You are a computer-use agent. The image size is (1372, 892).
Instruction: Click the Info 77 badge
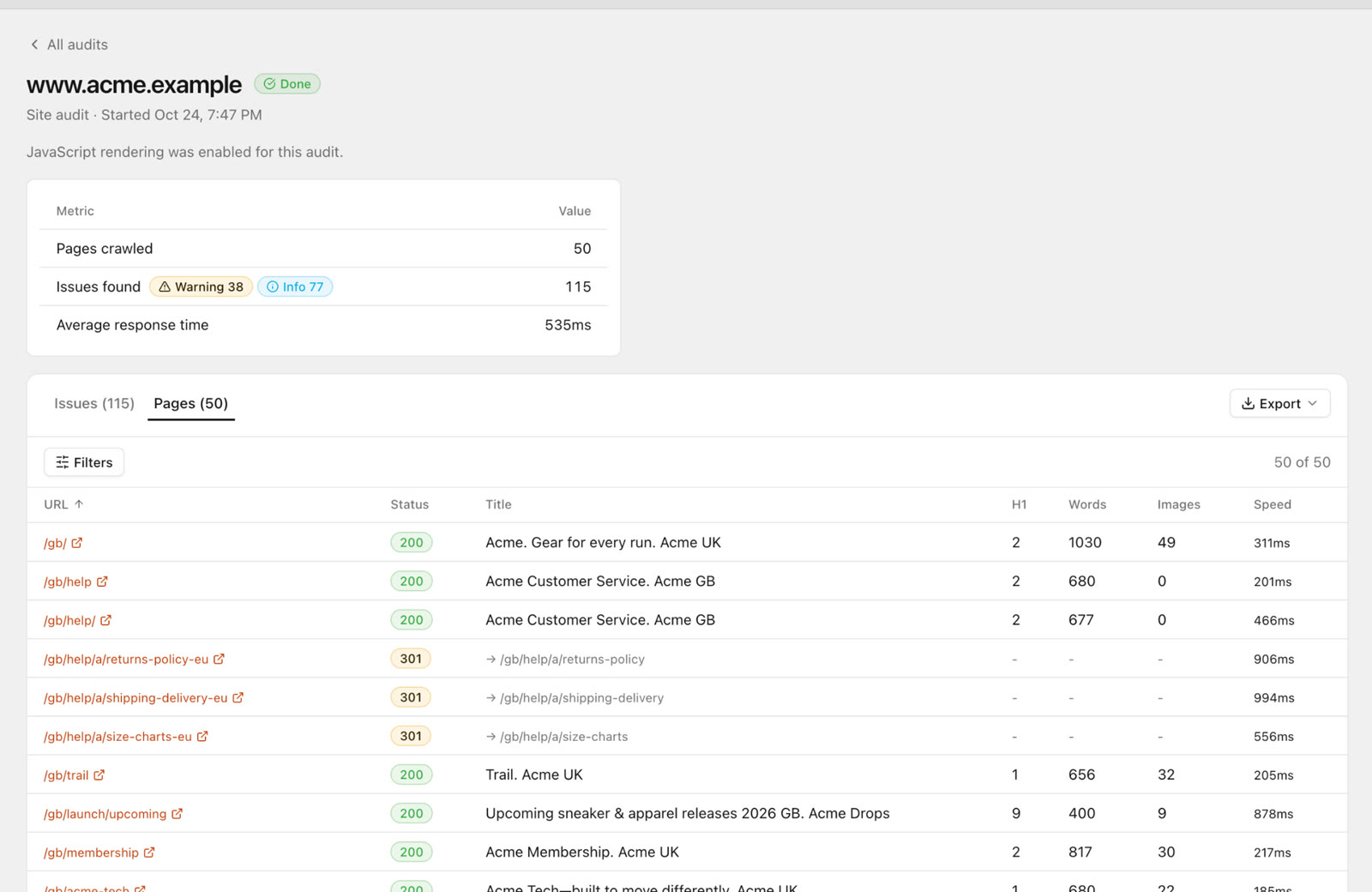pyautogui.click(x=295, y=286)
